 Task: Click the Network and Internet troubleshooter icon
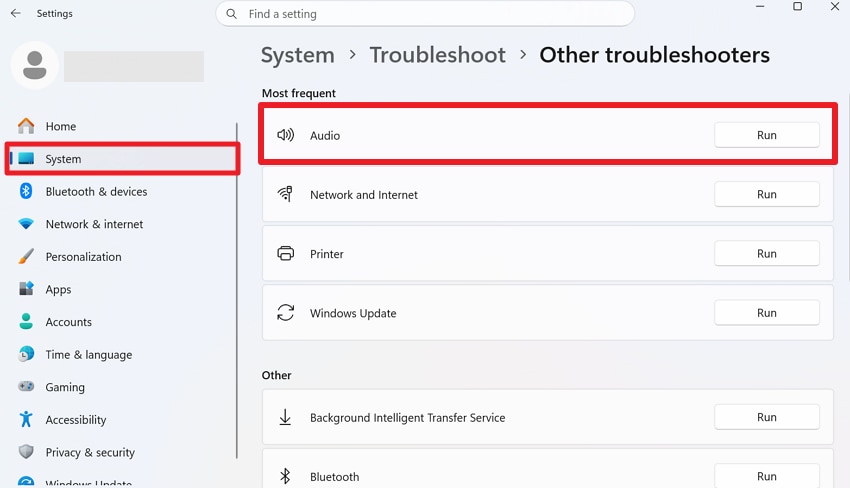pos(286,194)
